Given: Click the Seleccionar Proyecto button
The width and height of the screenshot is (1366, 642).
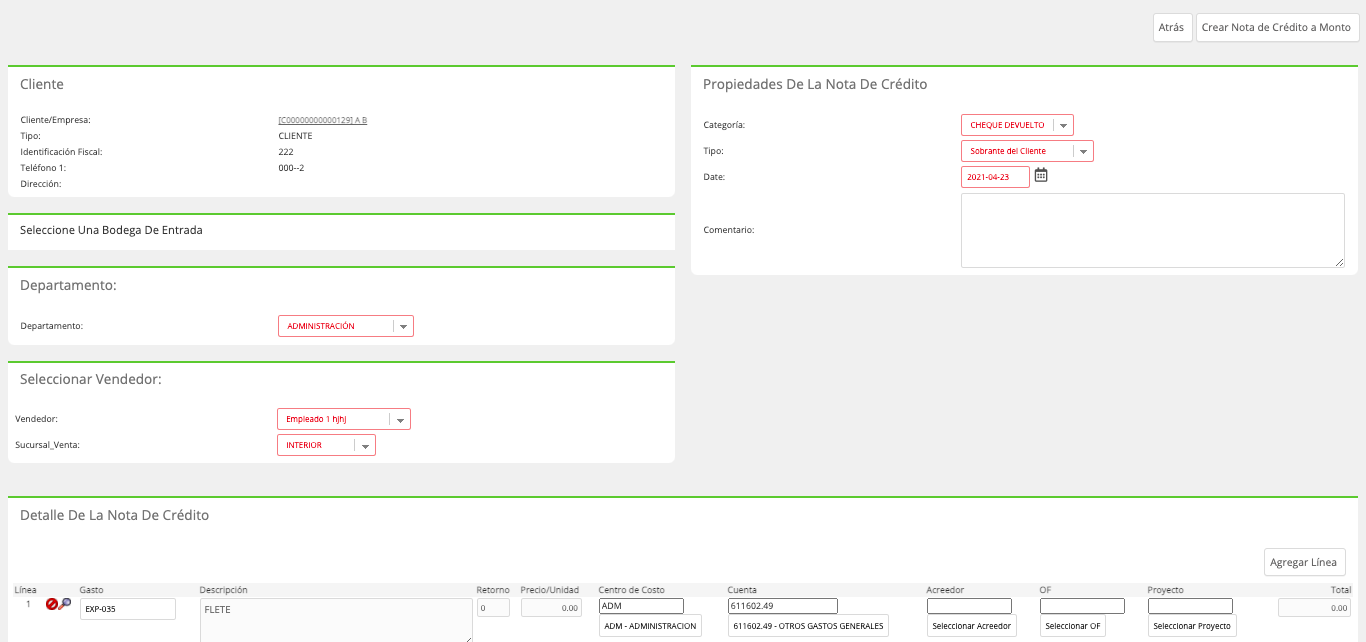Looking at the screenshot, I should pos(1192,626).
